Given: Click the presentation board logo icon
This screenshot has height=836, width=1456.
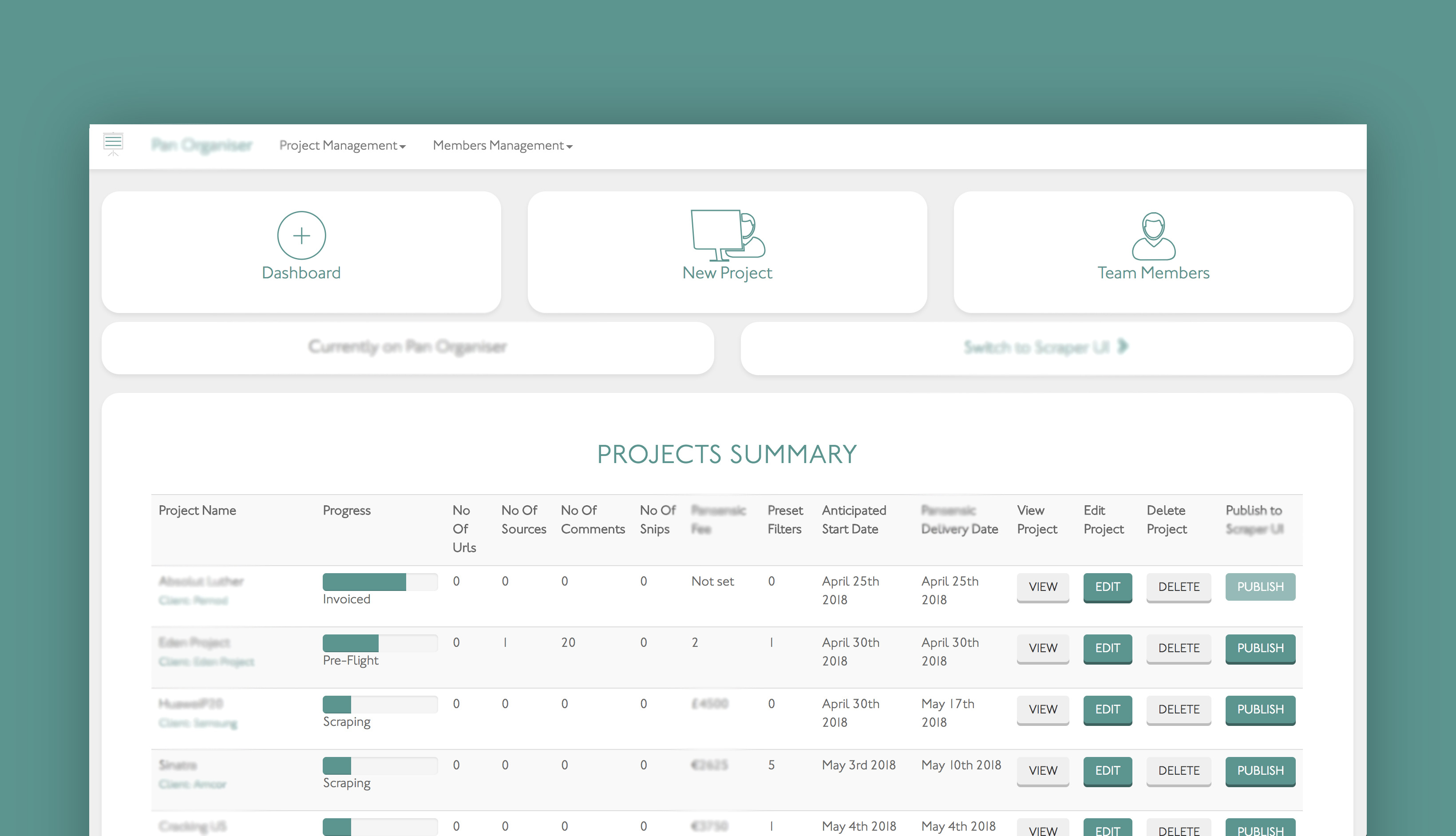Looking at the screenshot, I should [113, 144].
